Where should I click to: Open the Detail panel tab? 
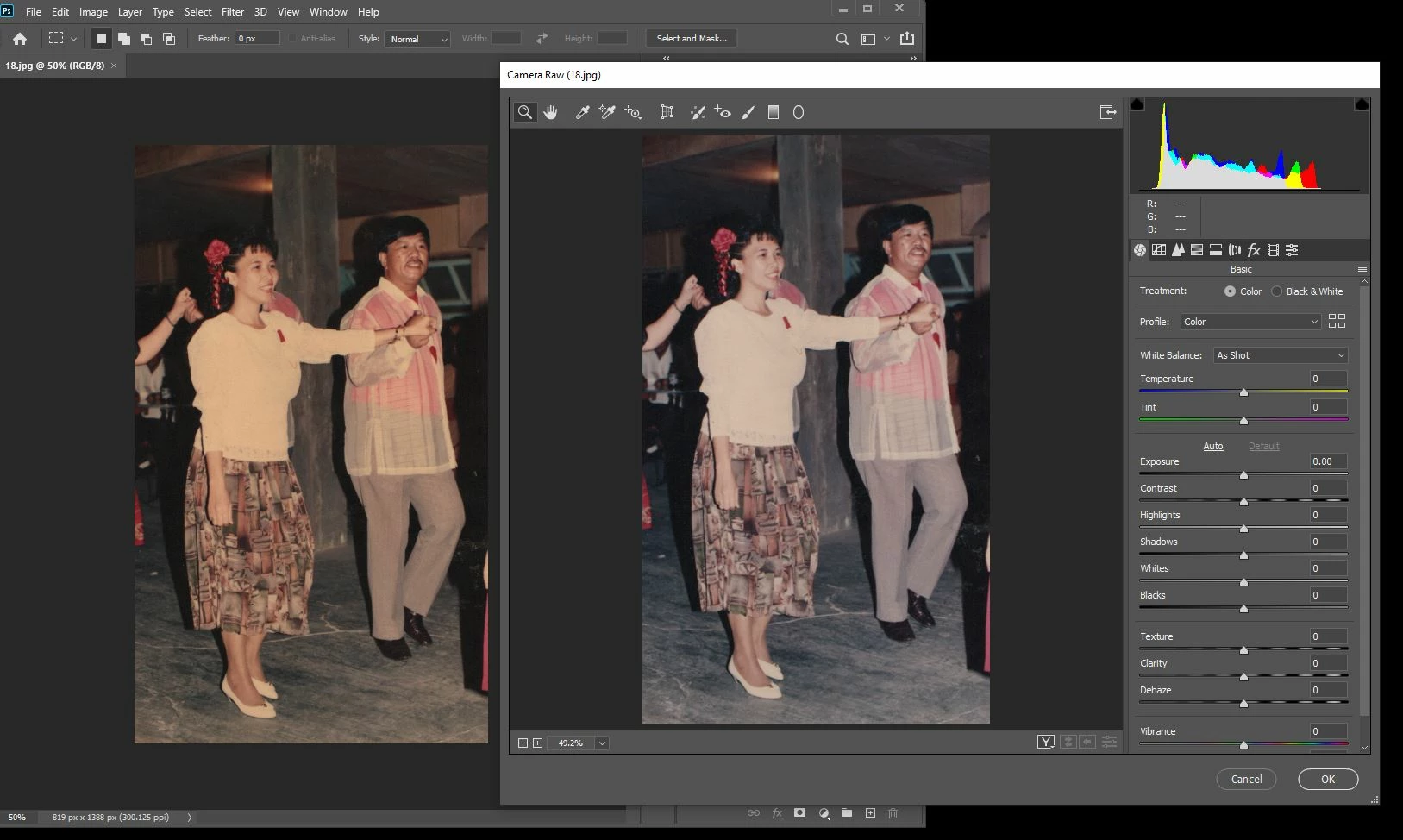1178,250
